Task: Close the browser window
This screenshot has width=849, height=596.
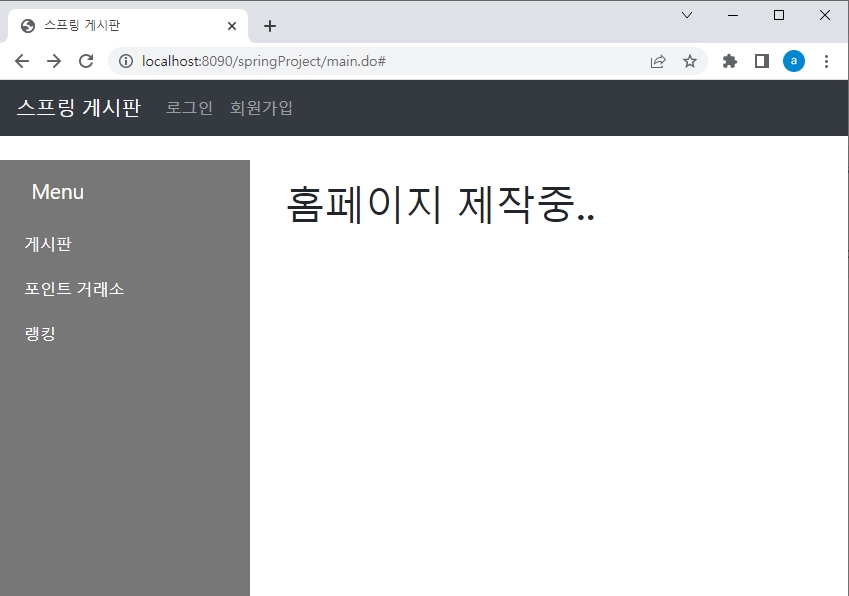Action: [825, 15]
